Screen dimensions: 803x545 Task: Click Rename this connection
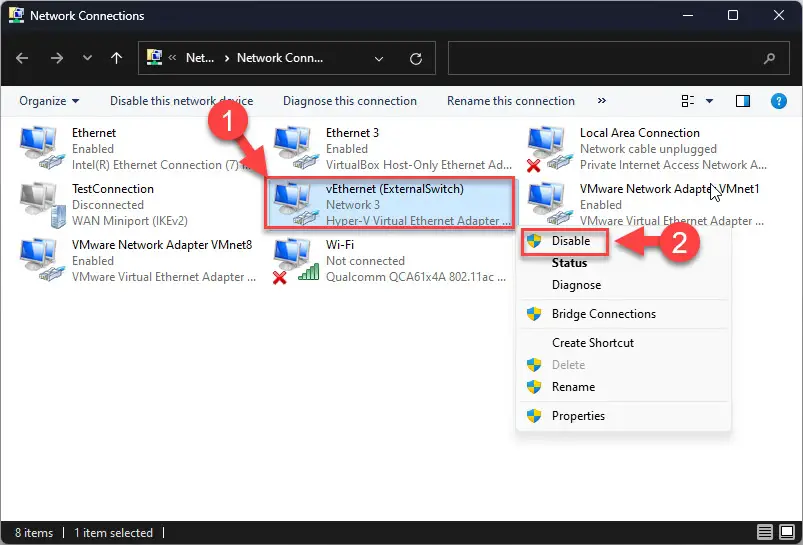point(511,101)
